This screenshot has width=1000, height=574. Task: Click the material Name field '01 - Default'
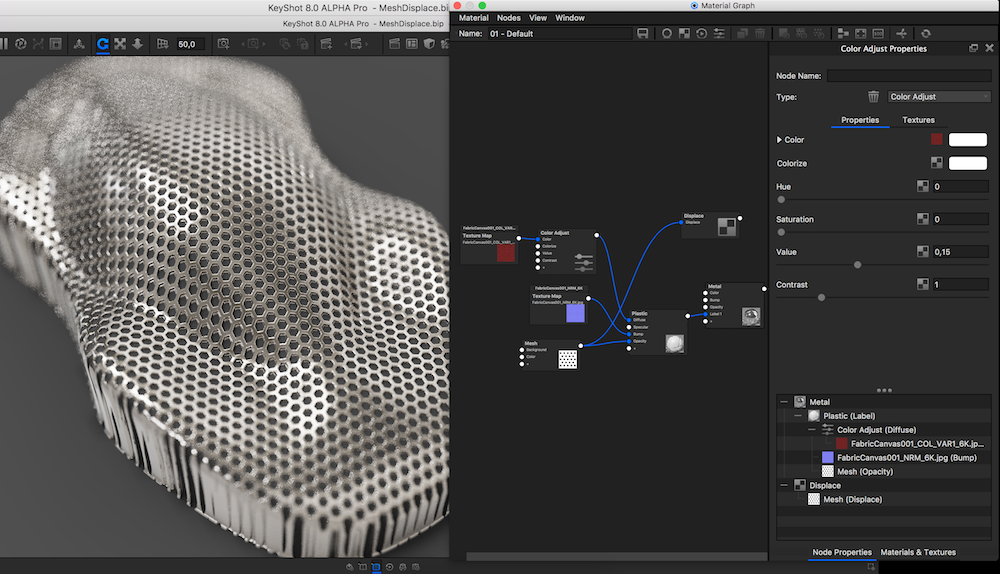[559, 33]
